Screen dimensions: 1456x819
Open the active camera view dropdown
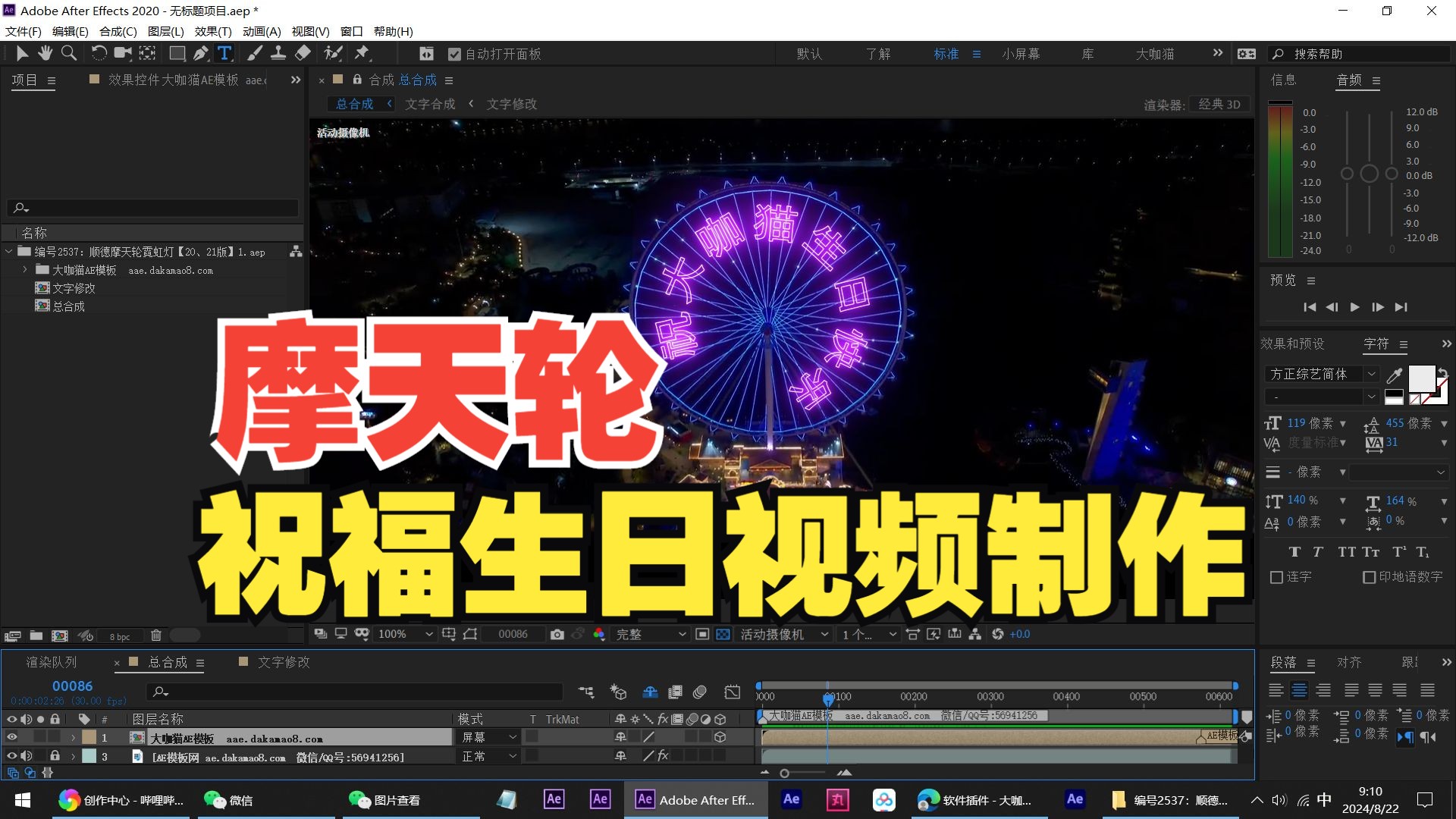[784, 634]
